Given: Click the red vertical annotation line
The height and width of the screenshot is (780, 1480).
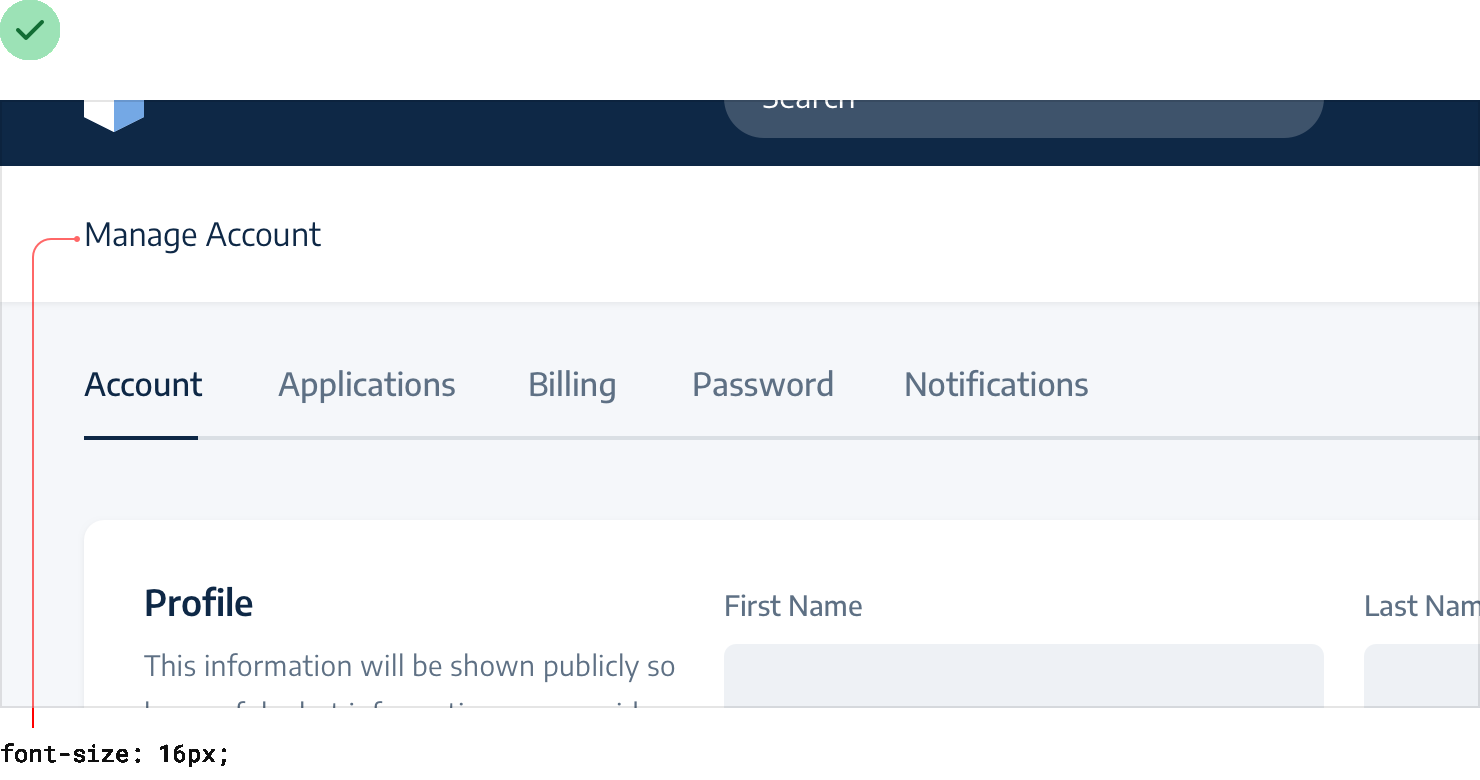Looking at the screenshot, I should click(x=33, y=480).
